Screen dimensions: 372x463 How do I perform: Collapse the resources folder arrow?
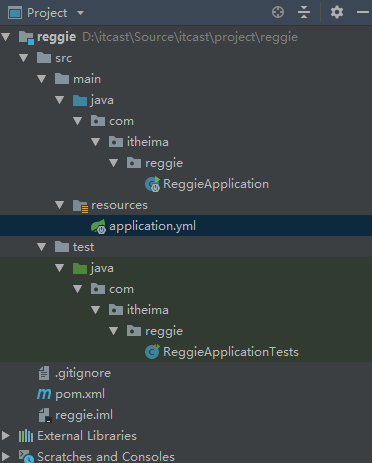60,205
